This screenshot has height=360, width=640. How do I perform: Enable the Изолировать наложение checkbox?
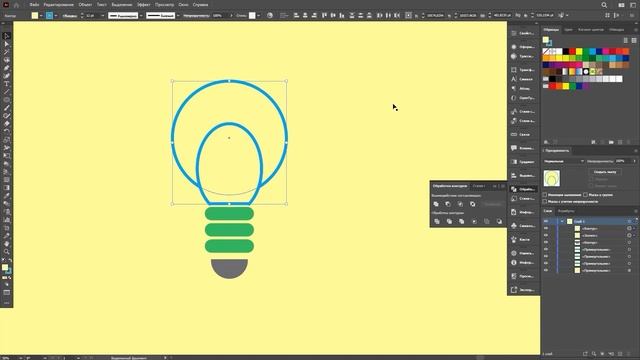tap(545, 195)
